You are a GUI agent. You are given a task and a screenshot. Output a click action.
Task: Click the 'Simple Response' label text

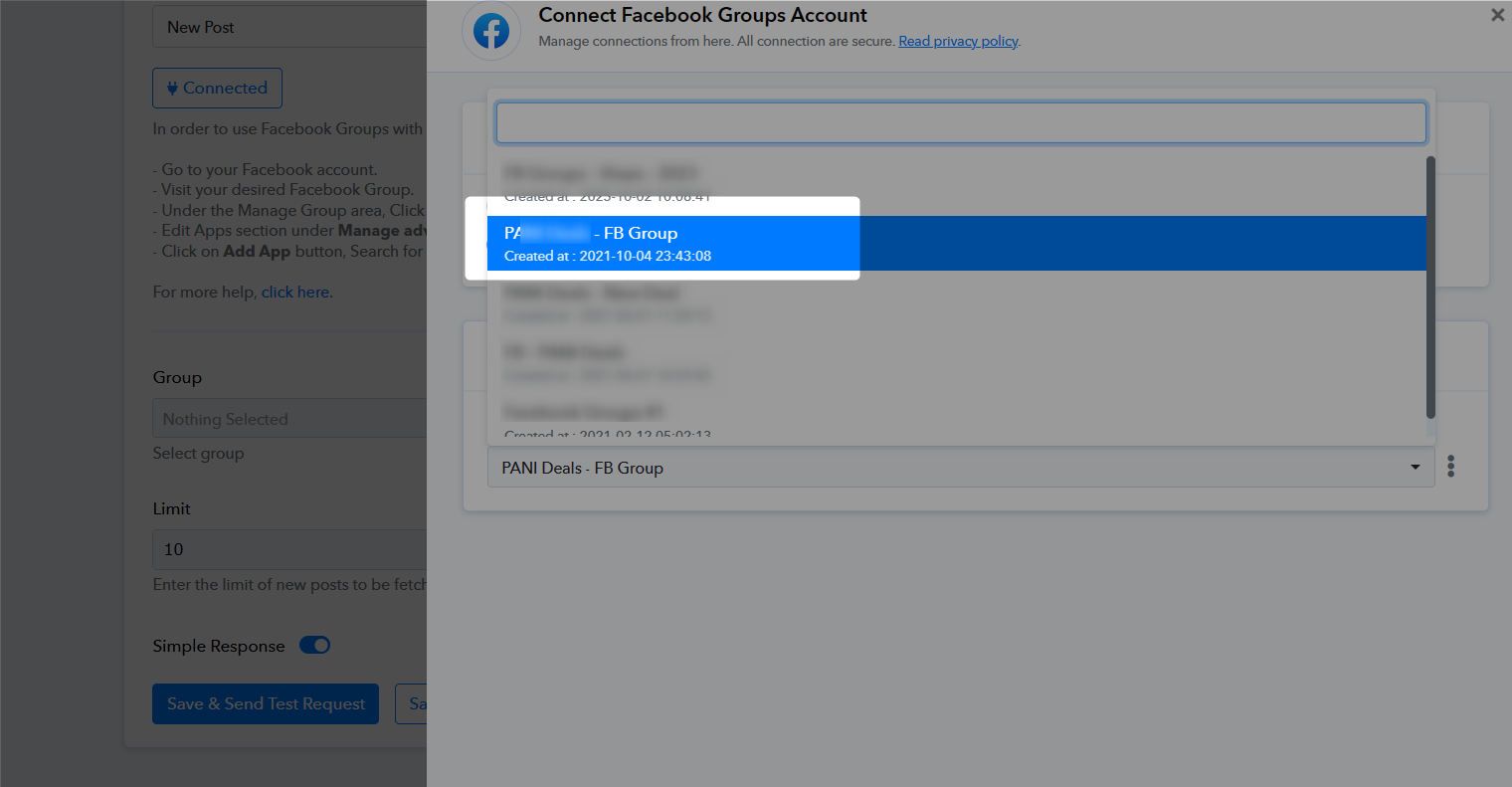[x=219, y=646]
